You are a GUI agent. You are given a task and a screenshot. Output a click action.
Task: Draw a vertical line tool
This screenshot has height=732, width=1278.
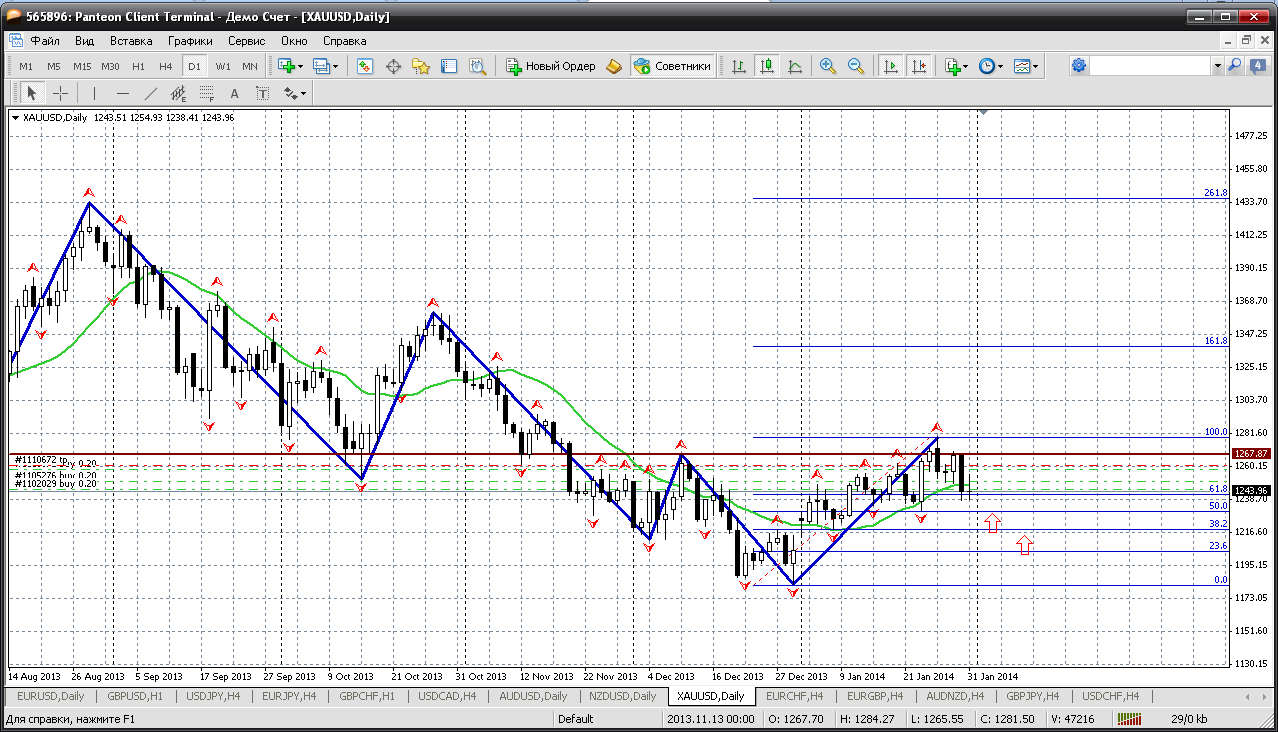coord(94,93)
